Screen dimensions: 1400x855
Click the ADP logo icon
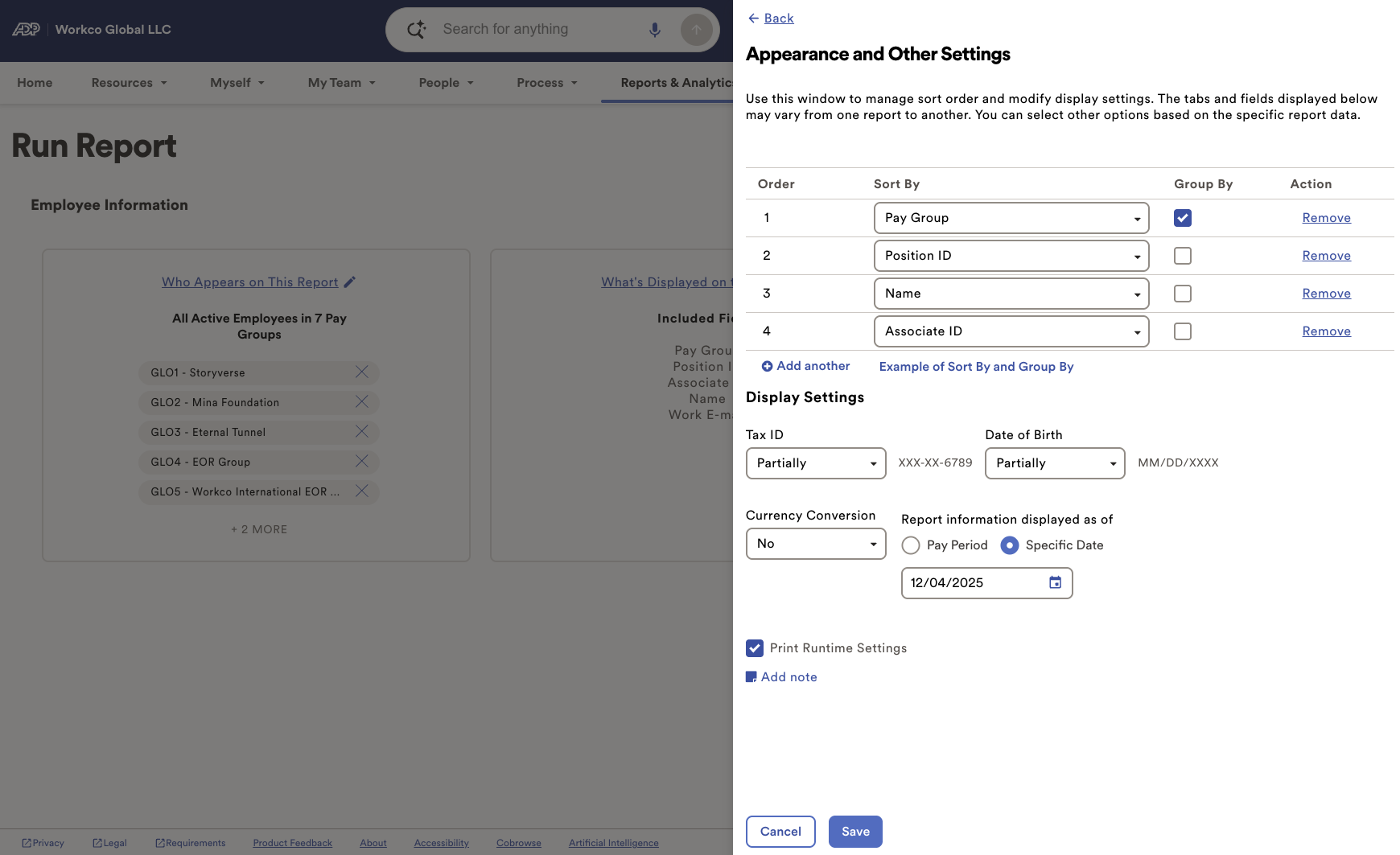coord(26,30)
